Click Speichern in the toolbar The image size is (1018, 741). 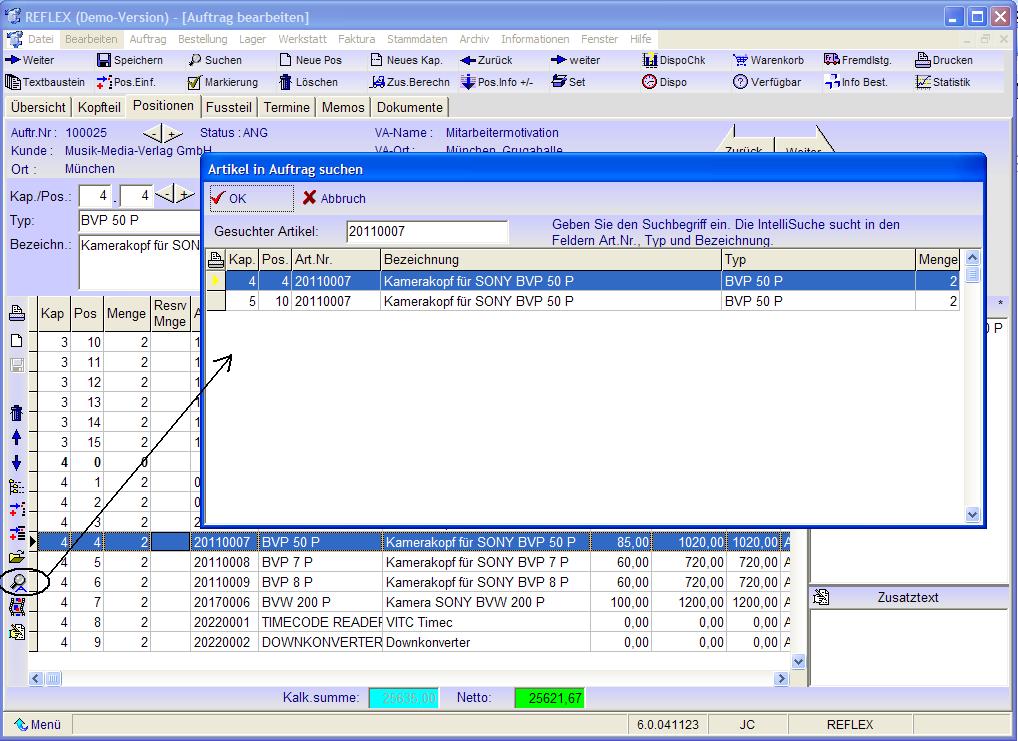coord(130,60)
